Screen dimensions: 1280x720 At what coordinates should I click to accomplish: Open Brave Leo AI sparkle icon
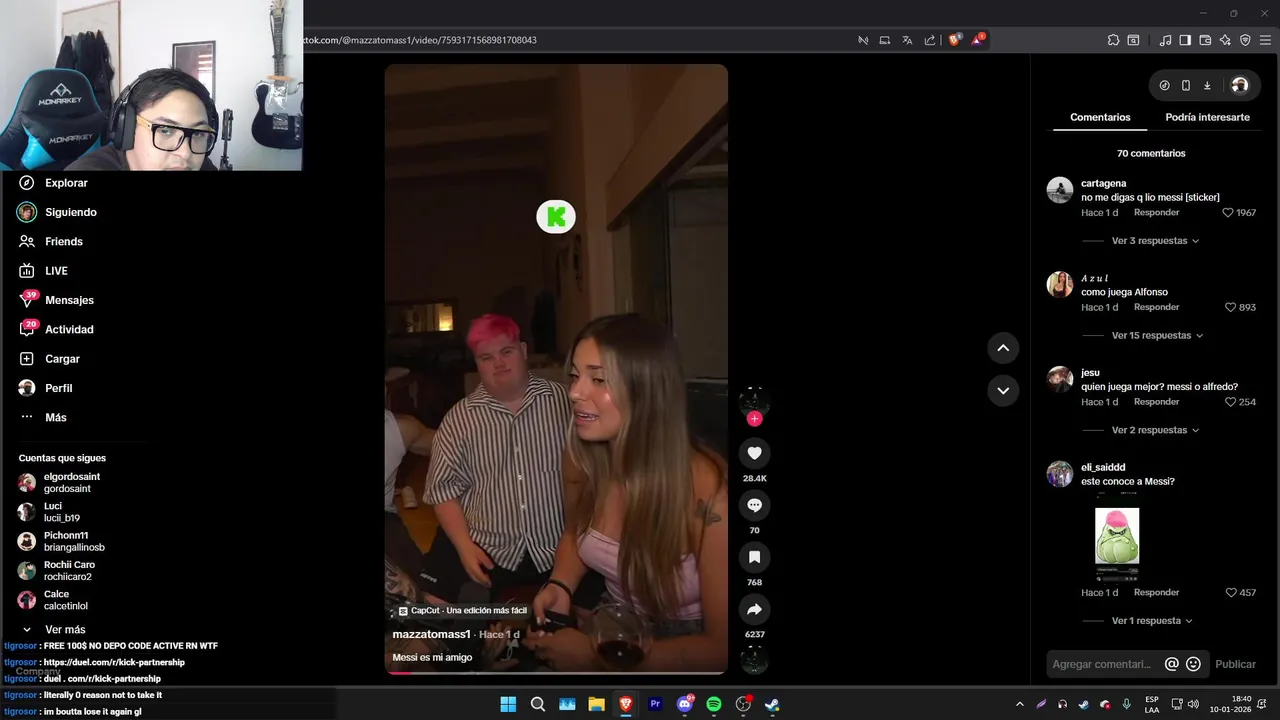click(1225, 40)
